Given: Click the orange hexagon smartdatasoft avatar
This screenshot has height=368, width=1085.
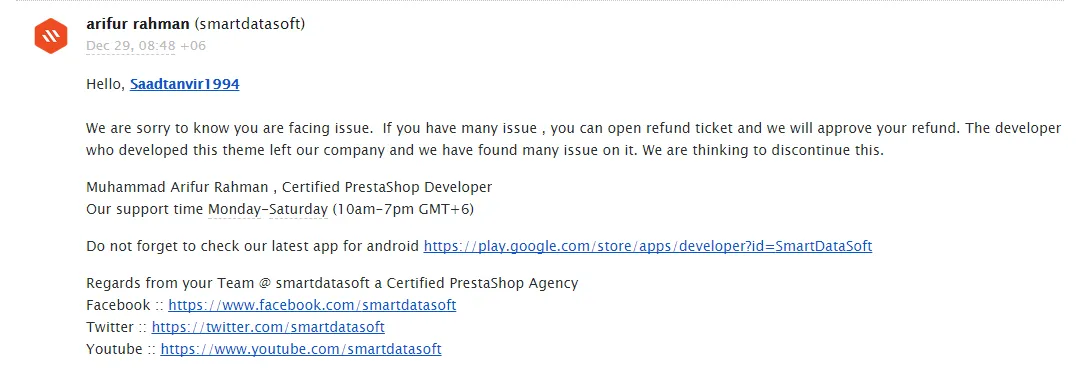Looking at the screenshot, I should click(51, 35).
